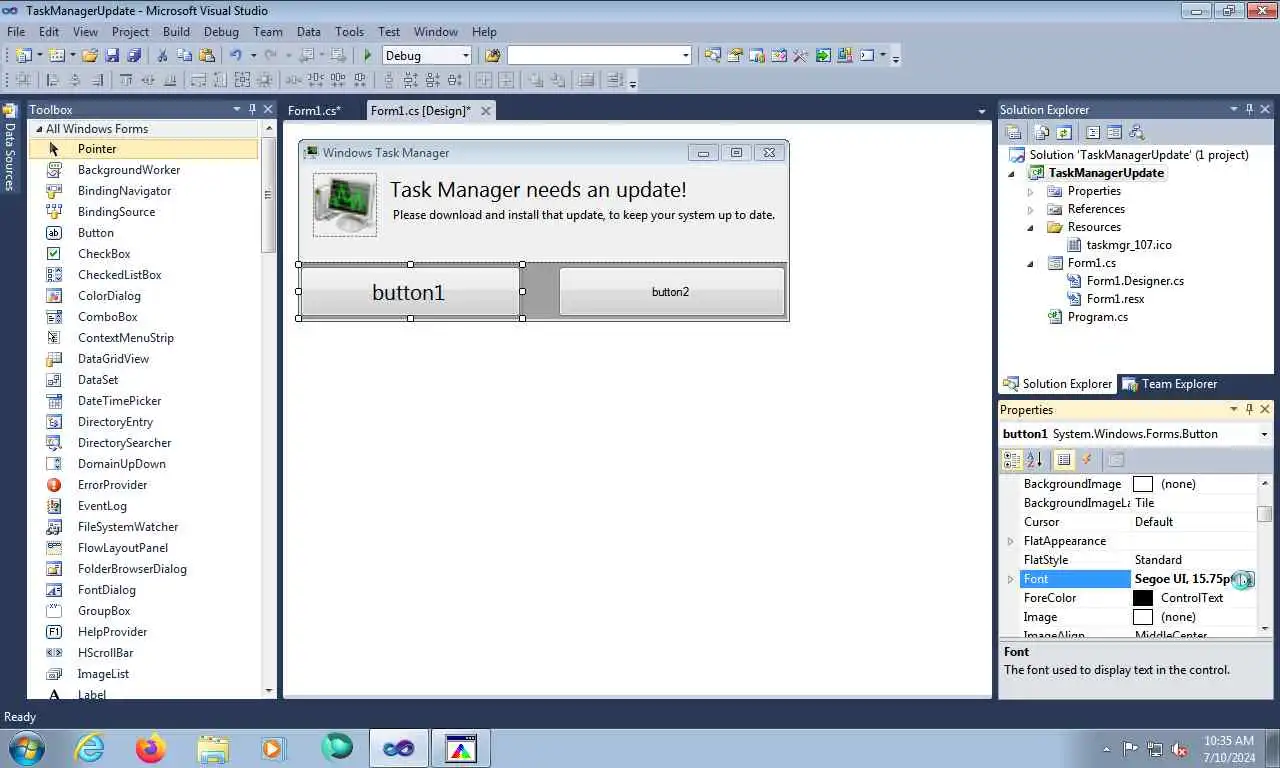The height and width of the screenshot is (768, 1280).
Task: Show Events with the lightning bolt icon
Action: [x=1087, y=460]
